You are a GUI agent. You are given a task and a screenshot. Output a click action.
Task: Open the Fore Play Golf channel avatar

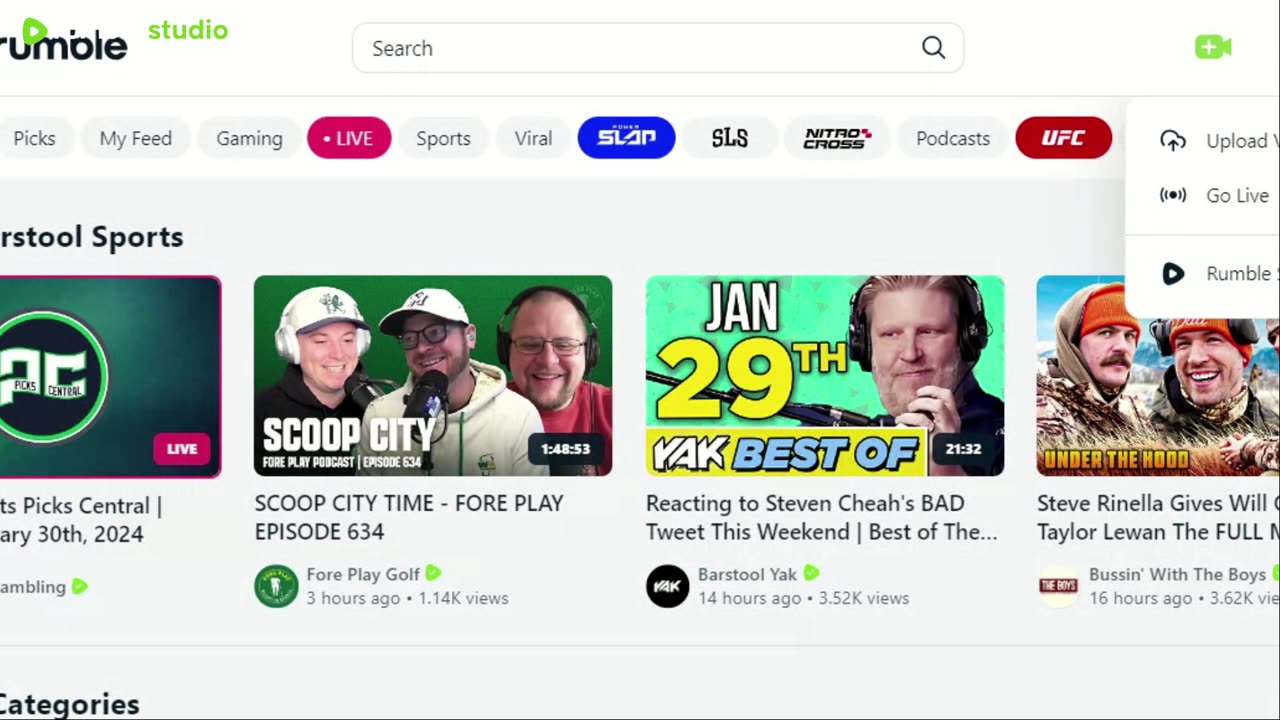point(276,586)
